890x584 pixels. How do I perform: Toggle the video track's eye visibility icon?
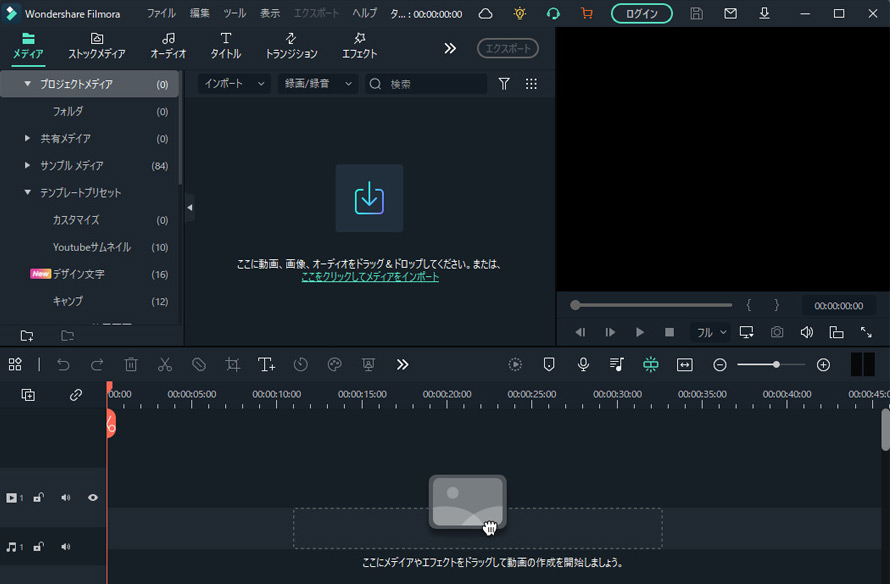(x=93, y=497)
